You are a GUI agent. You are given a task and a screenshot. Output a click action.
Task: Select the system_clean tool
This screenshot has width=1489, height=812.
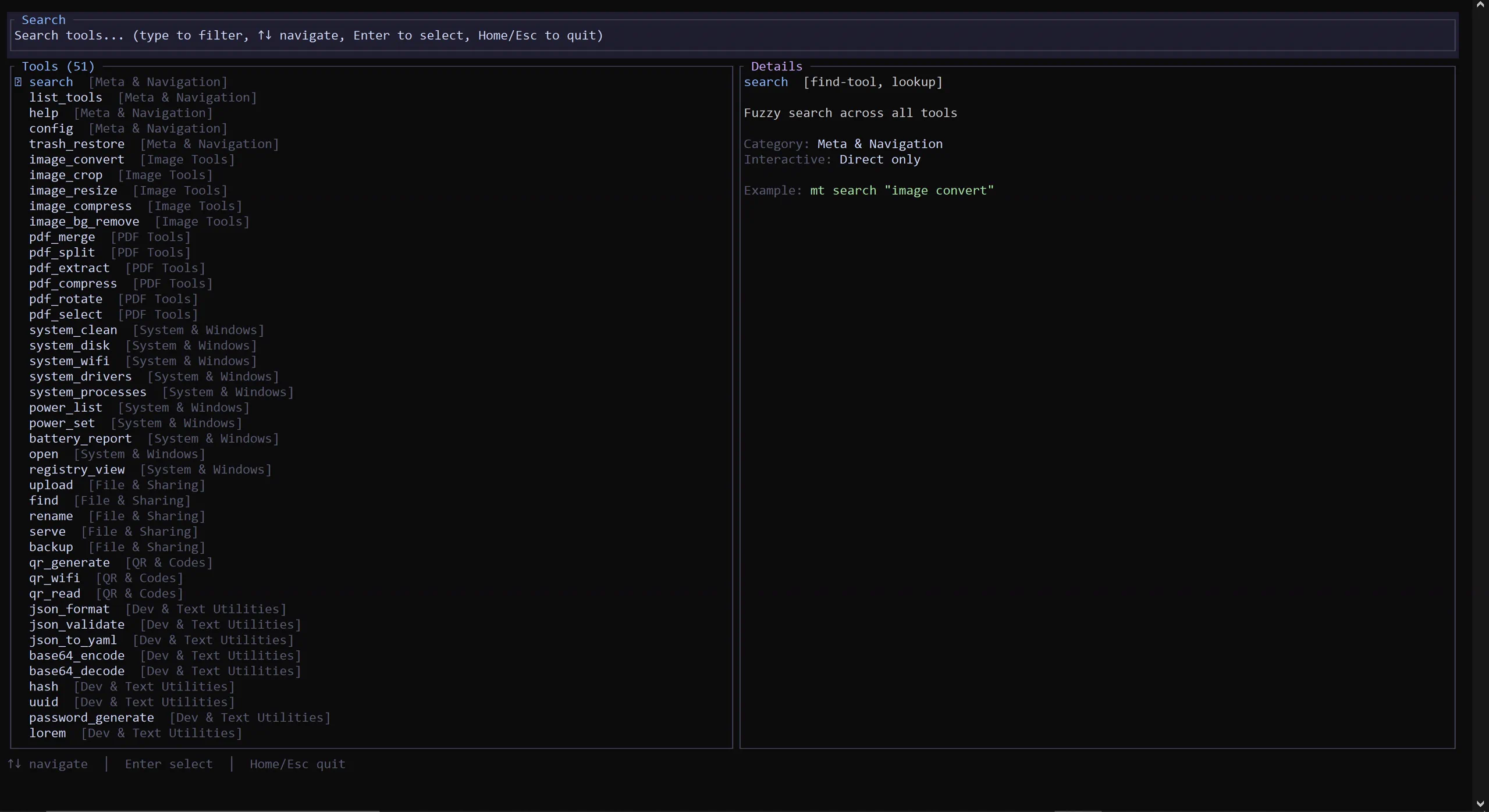point(371,330)
